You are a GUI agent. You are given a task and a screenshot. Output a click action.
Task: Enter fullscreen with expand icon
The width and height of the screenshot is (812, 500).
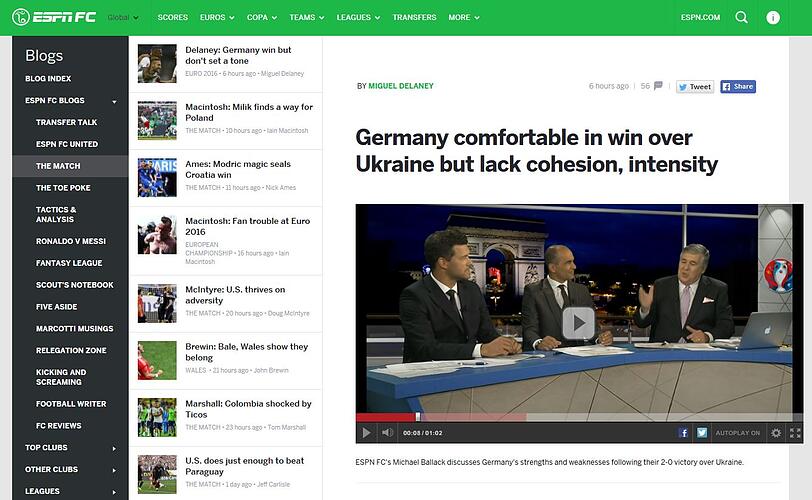[795, 433]
